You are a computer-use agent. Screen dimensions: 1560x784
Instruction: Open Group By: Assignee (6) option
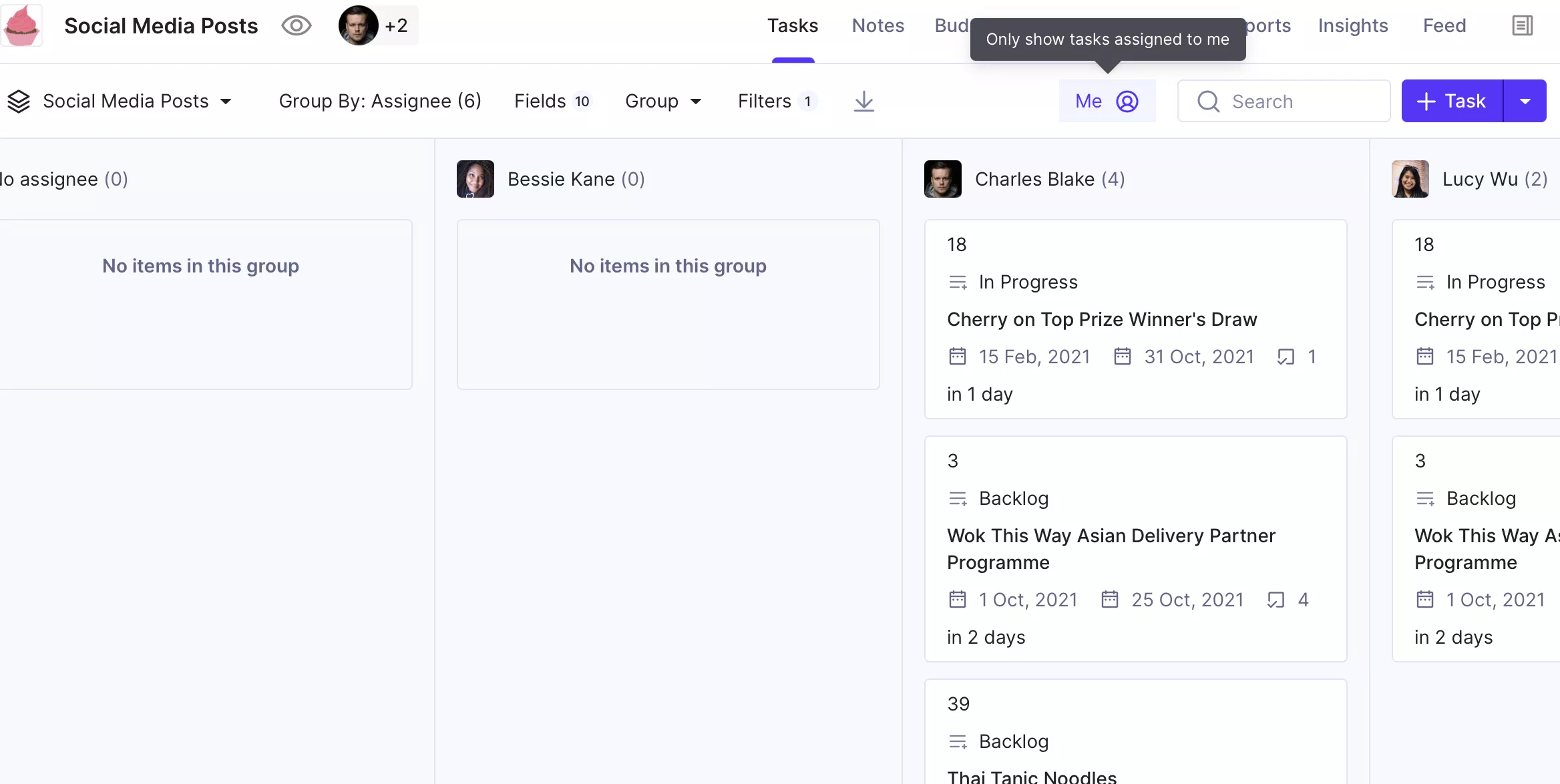(380, 102)
